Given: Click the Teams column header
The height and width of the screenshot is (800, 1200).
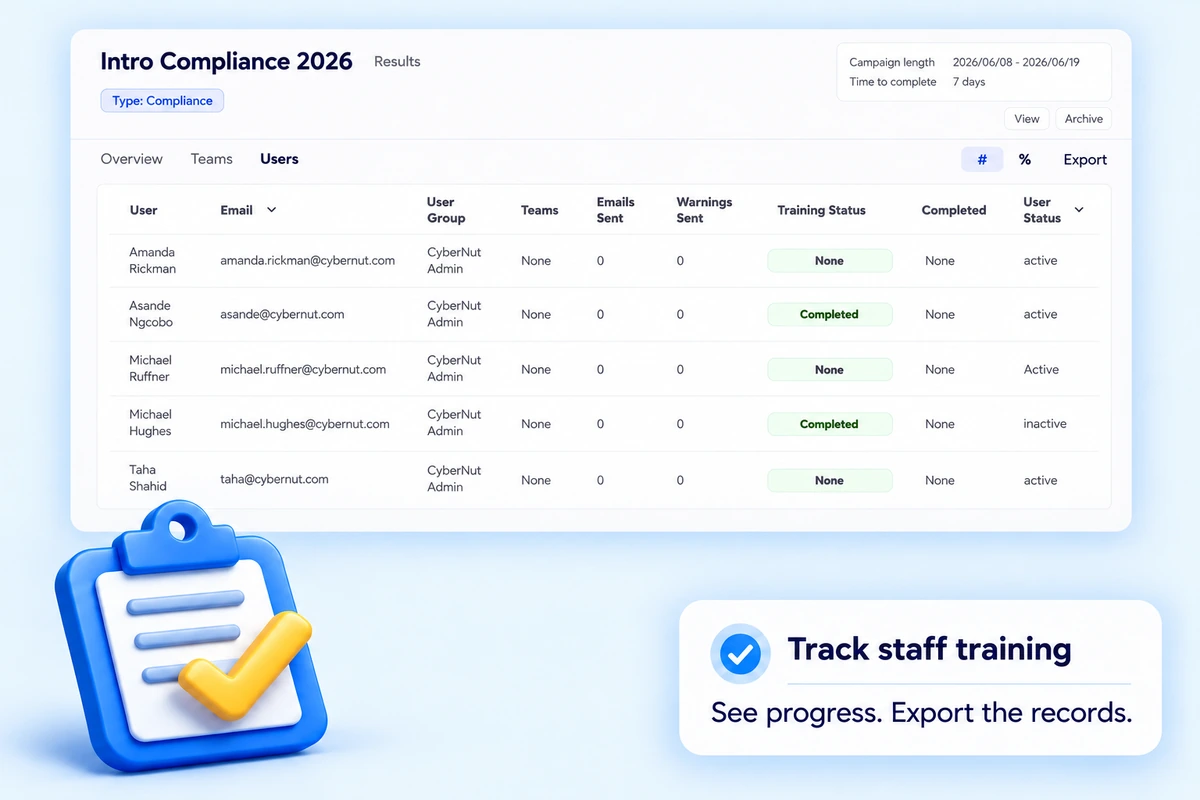Looking at the screenshot, I should [540, 210].
